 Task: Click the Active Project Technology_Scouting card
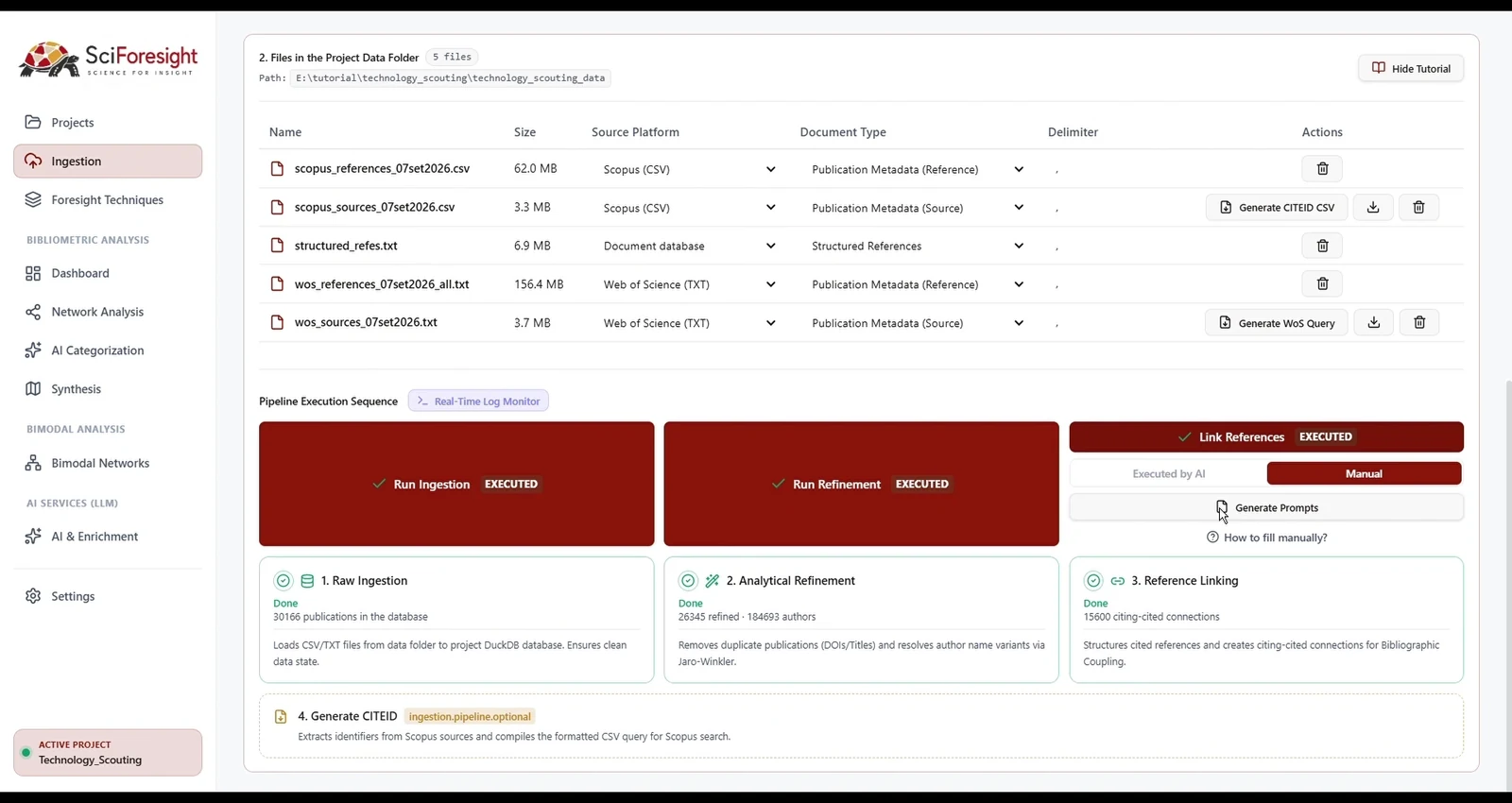pyautogui.click(x=108, y=752)
